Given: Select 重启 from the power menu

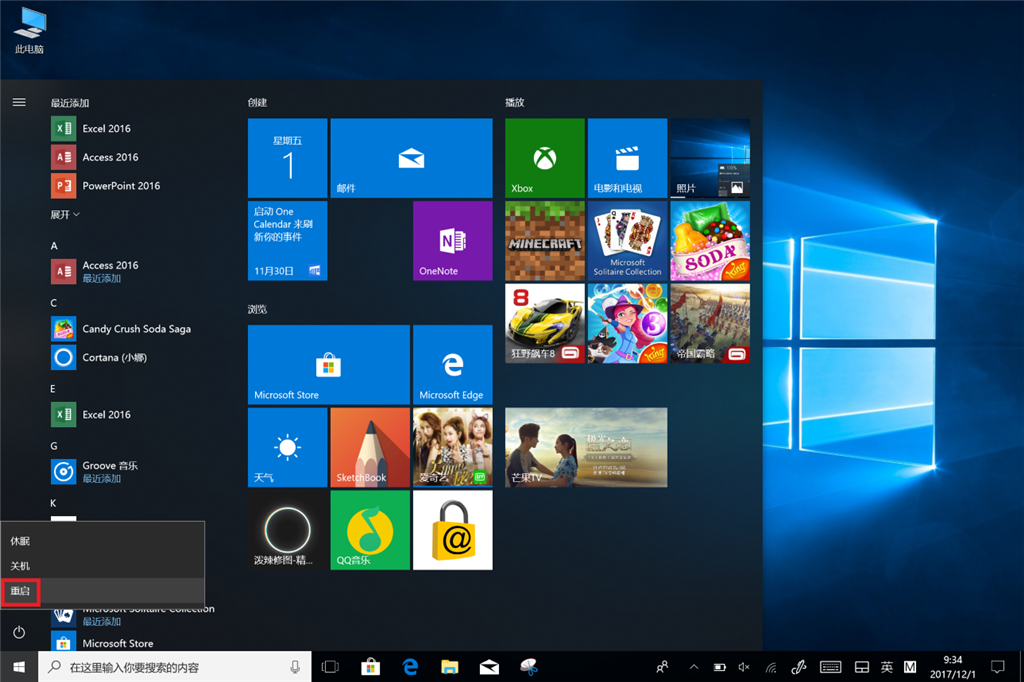Looking at the screenshot, I should [x=21, y=591].
